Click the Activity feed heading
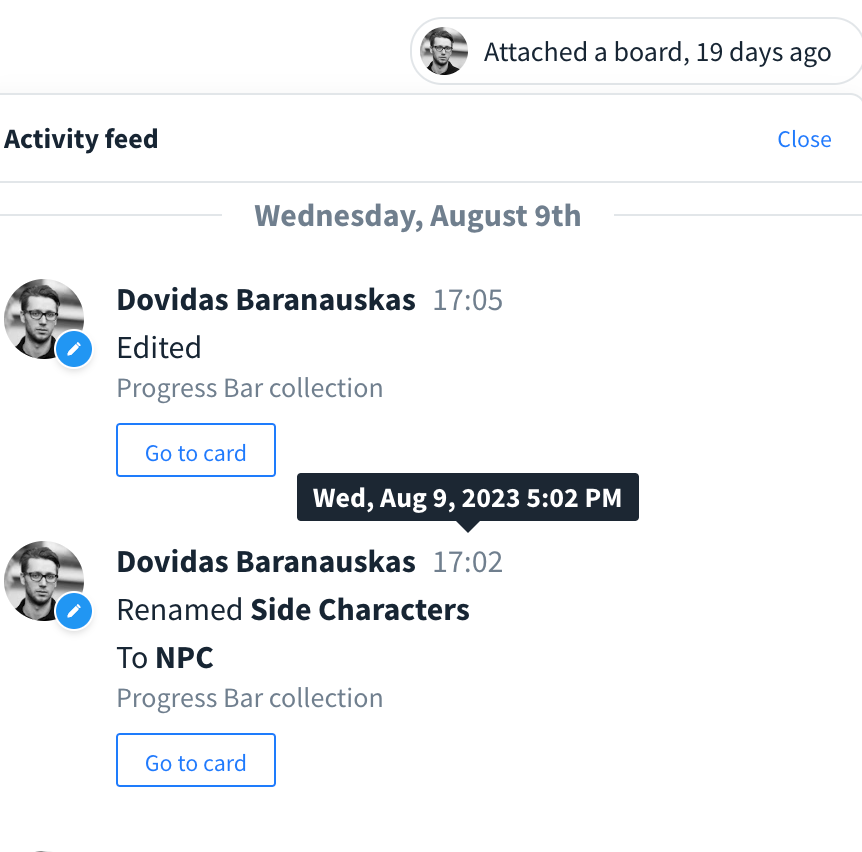Image resolution: width=862 pixels, height=852 pixels. tap(81, 139)
